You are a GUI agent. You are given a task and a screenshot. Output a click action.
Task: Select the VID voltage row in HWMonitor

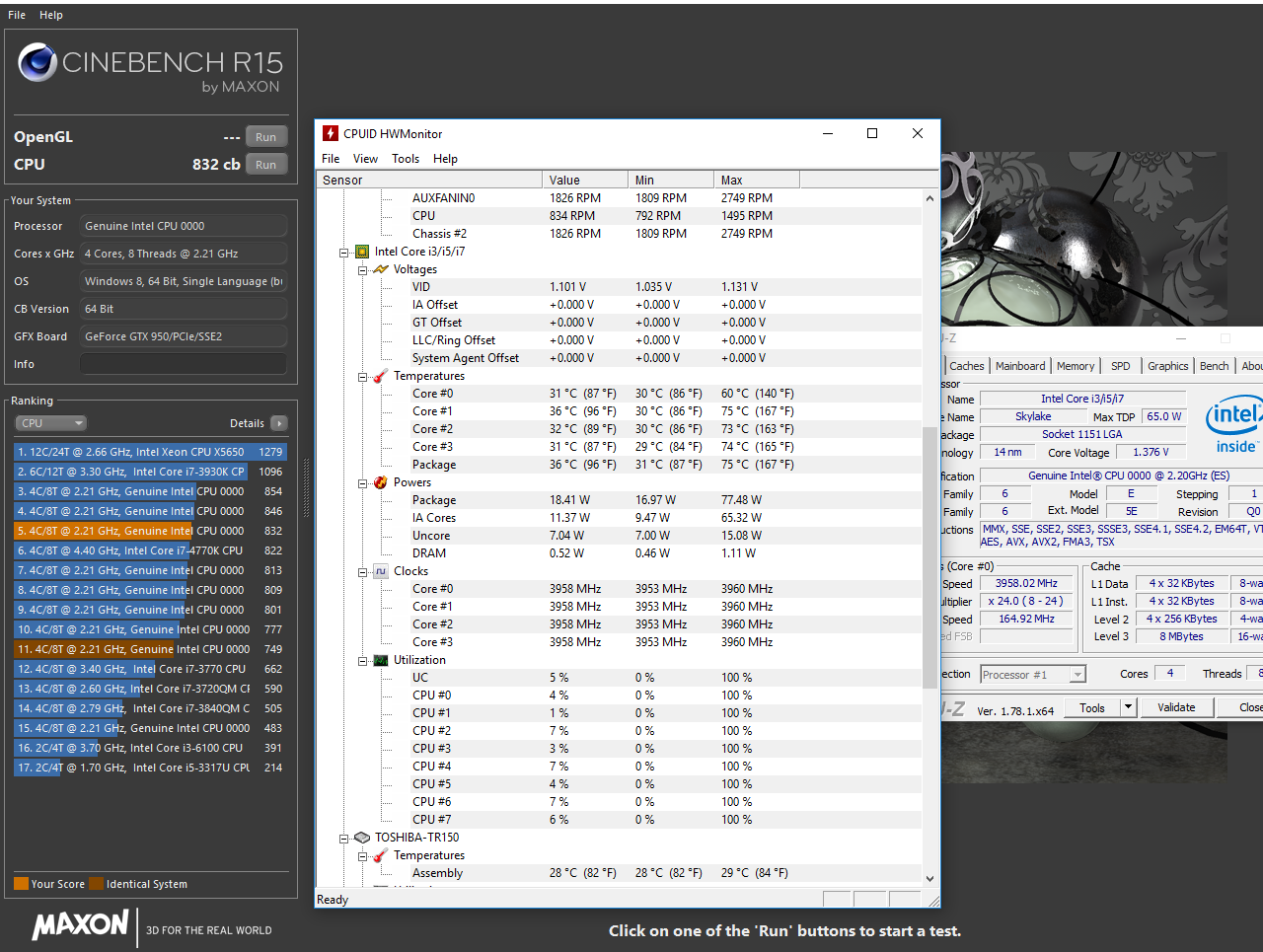[x=620, y=287]
